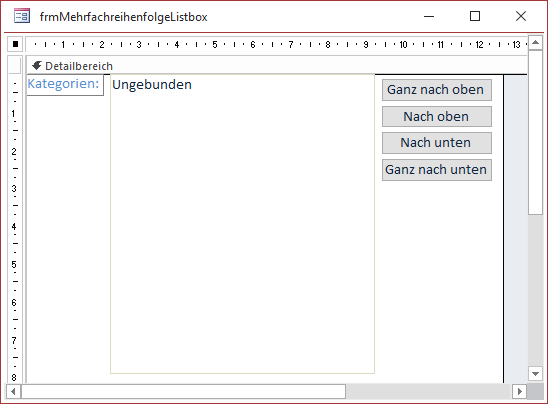Click the vertical scrollbar down arrow
548x404 pixels.
(x=535, y=374)
